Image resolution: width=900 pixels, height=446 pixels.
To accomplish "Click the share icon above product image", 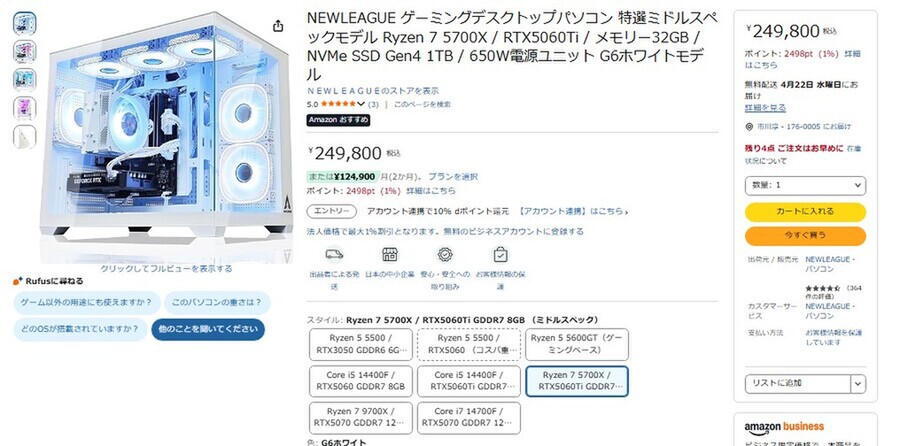I will pyautogui.click(x=278, y=26).
